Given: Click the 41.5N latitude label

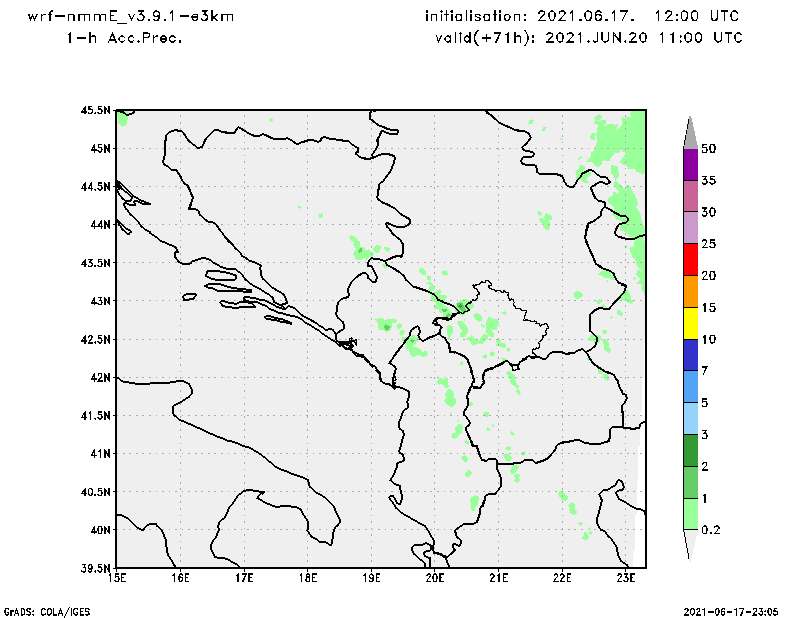Looking at the screenshot, I should [95, 415].
